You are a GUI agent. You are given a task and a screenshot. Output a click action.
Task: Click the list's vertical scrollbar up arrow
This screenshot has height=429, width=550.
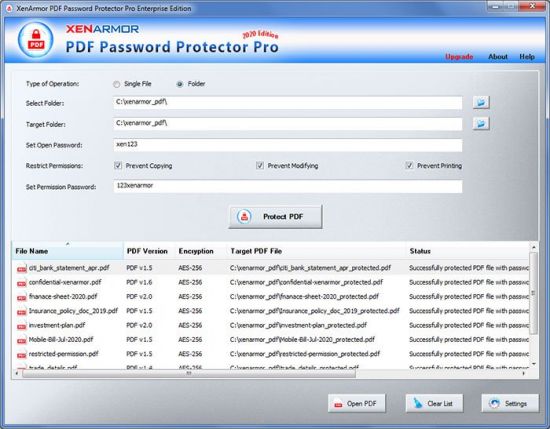[x=534, y=247]
